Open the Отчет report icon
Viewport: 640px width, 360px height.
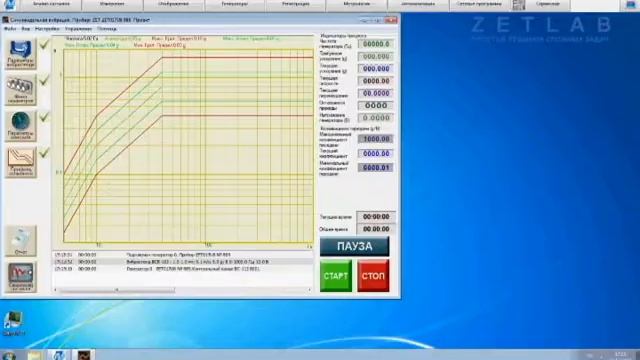(x=20, y=241)
